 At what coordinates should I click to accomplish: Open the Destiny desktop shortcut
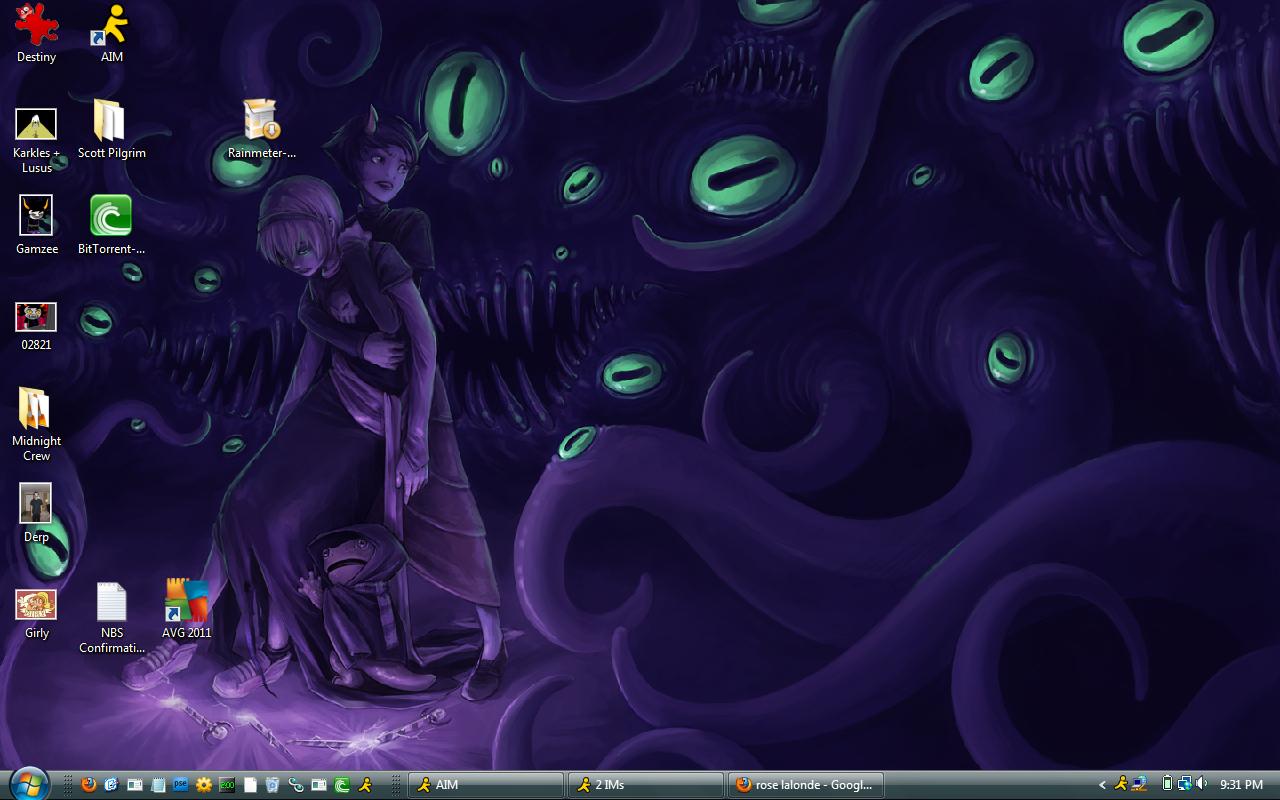point(36,25)
